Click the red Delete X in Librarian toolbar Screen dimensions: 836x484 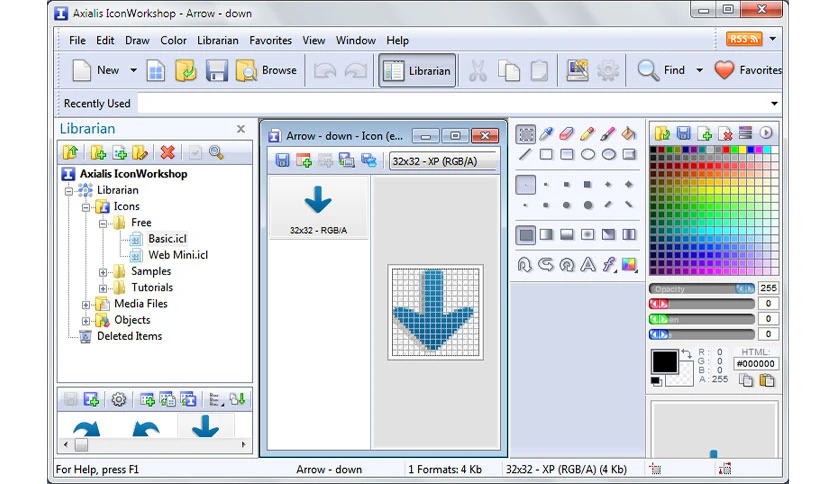[167, 153]
